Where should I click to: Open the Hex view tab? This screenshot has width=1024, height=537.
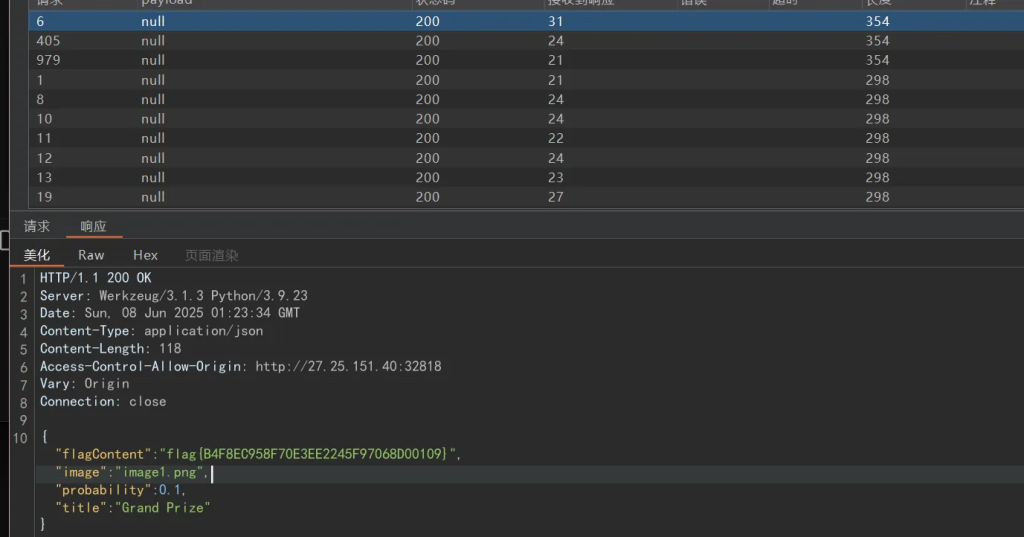(145, 255)
